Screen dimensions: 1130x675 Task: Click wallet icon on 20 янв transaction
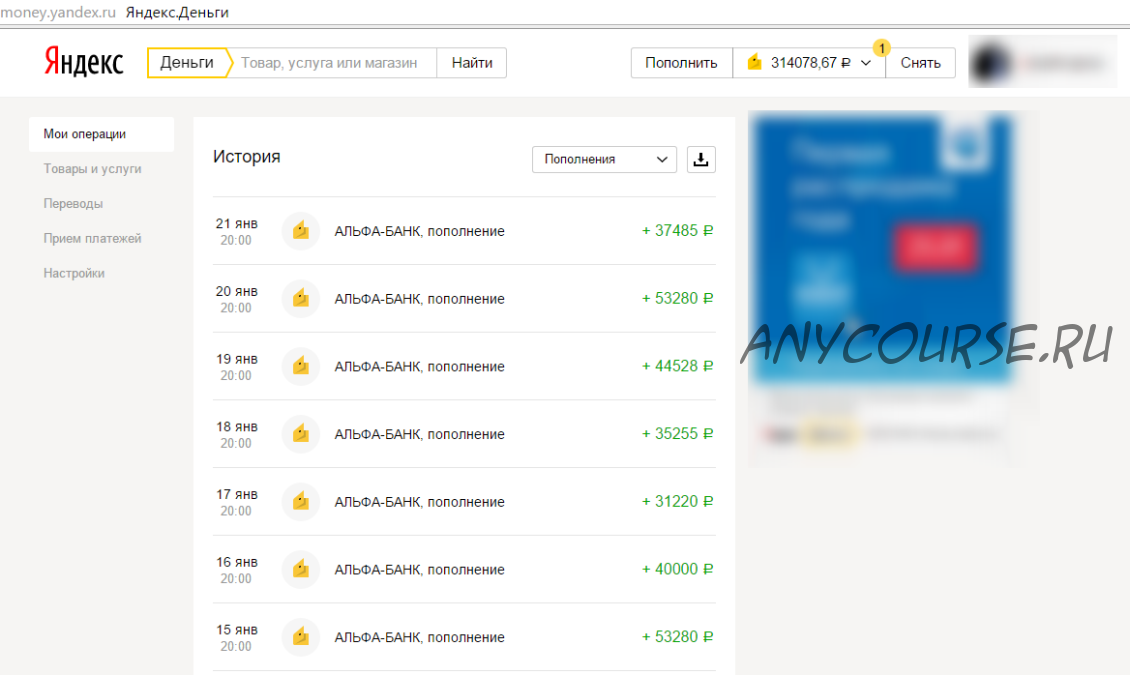300,299
